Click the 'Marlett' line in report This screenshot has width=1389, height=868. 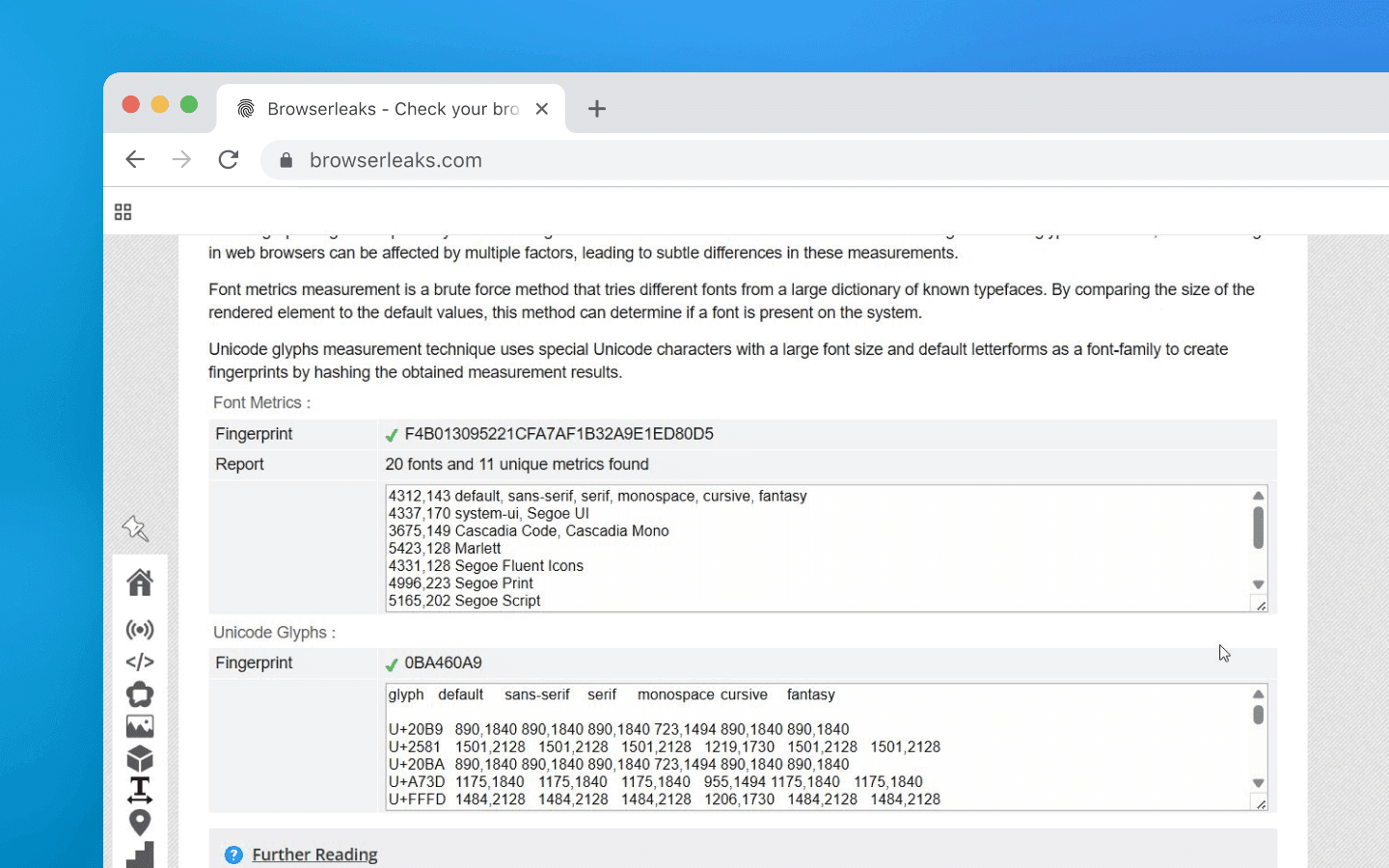click(445, 549)
